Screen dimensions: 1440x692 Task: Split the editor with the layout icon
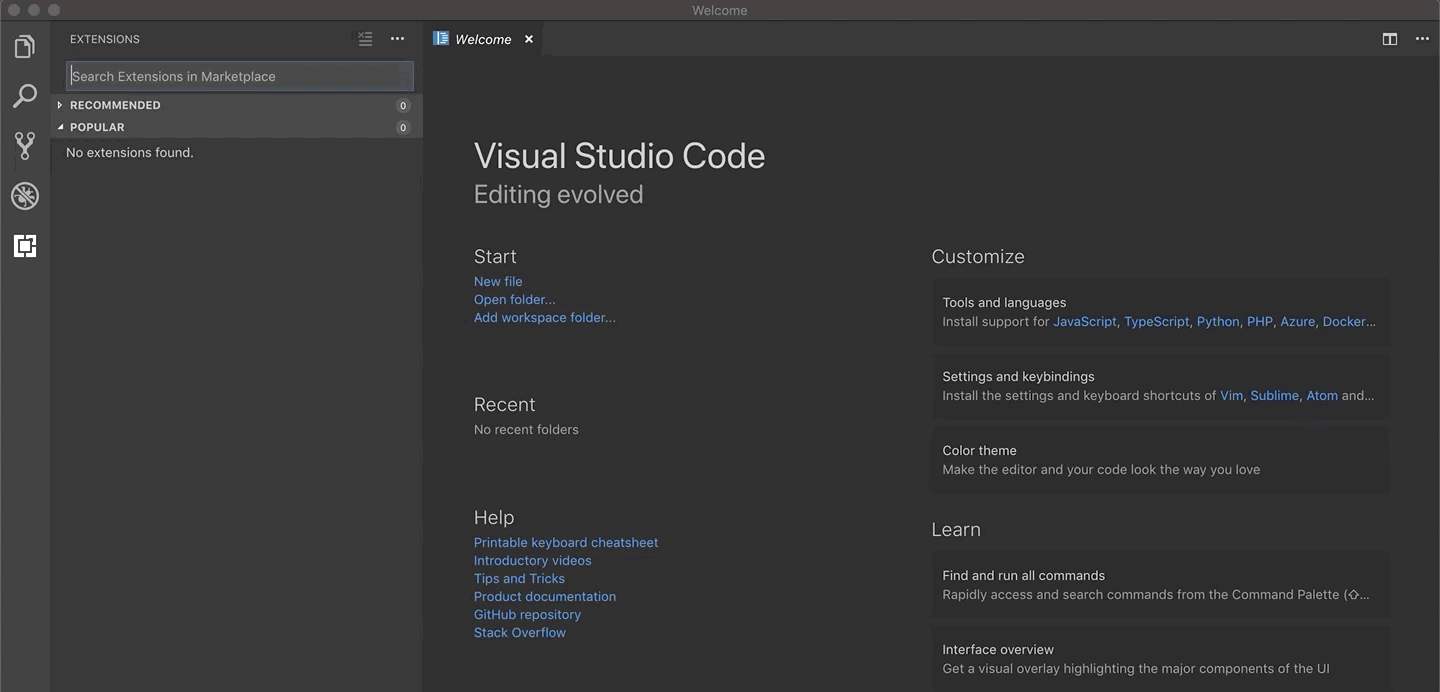click(1389, 39)
